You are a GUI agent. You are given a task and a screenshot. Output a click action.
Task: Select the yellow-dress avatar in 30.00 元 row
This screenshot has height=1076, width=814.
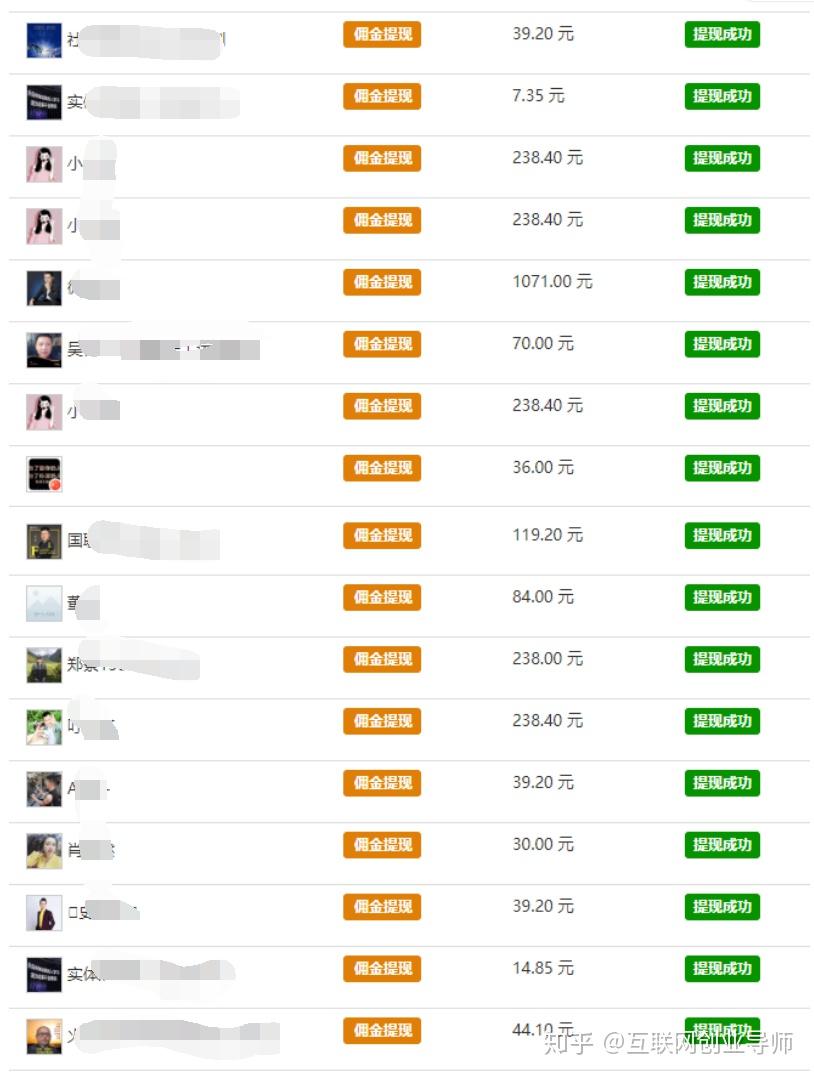[x=44, y=851]
